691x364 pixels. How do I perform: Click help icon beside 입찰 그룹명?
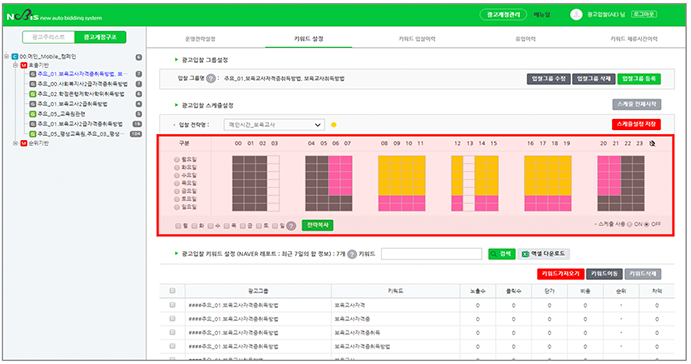click(211, 78)
